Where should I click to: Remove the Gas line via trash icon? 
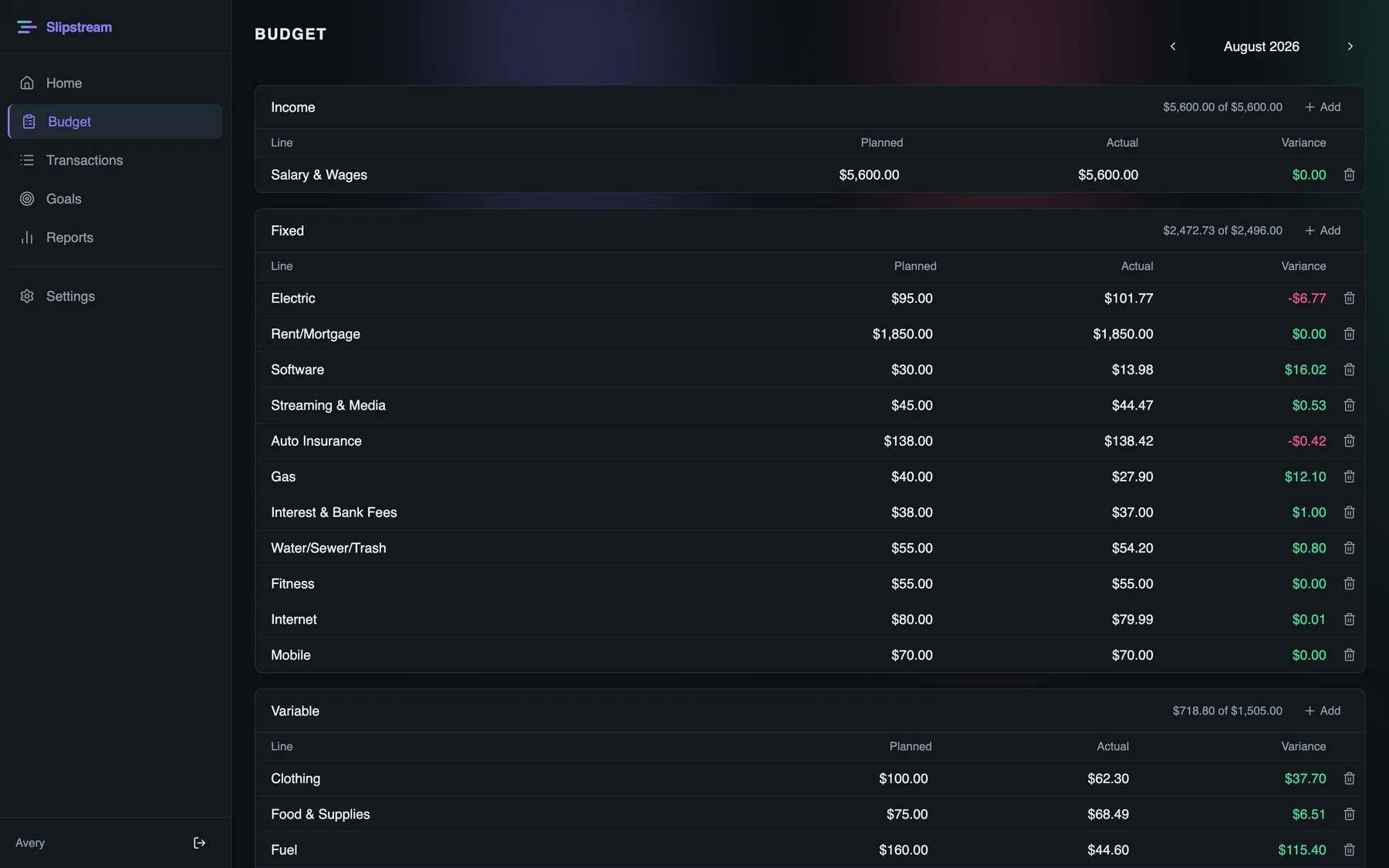point(1349,477)
